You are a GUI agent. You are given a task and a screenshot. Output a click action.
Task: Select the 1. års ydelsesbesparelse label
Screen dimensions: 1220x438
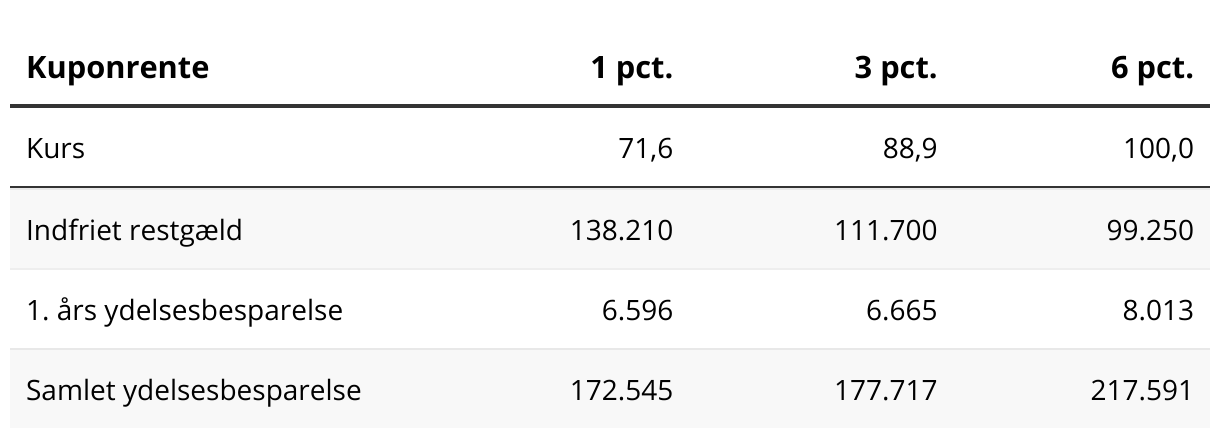point(184,310)
